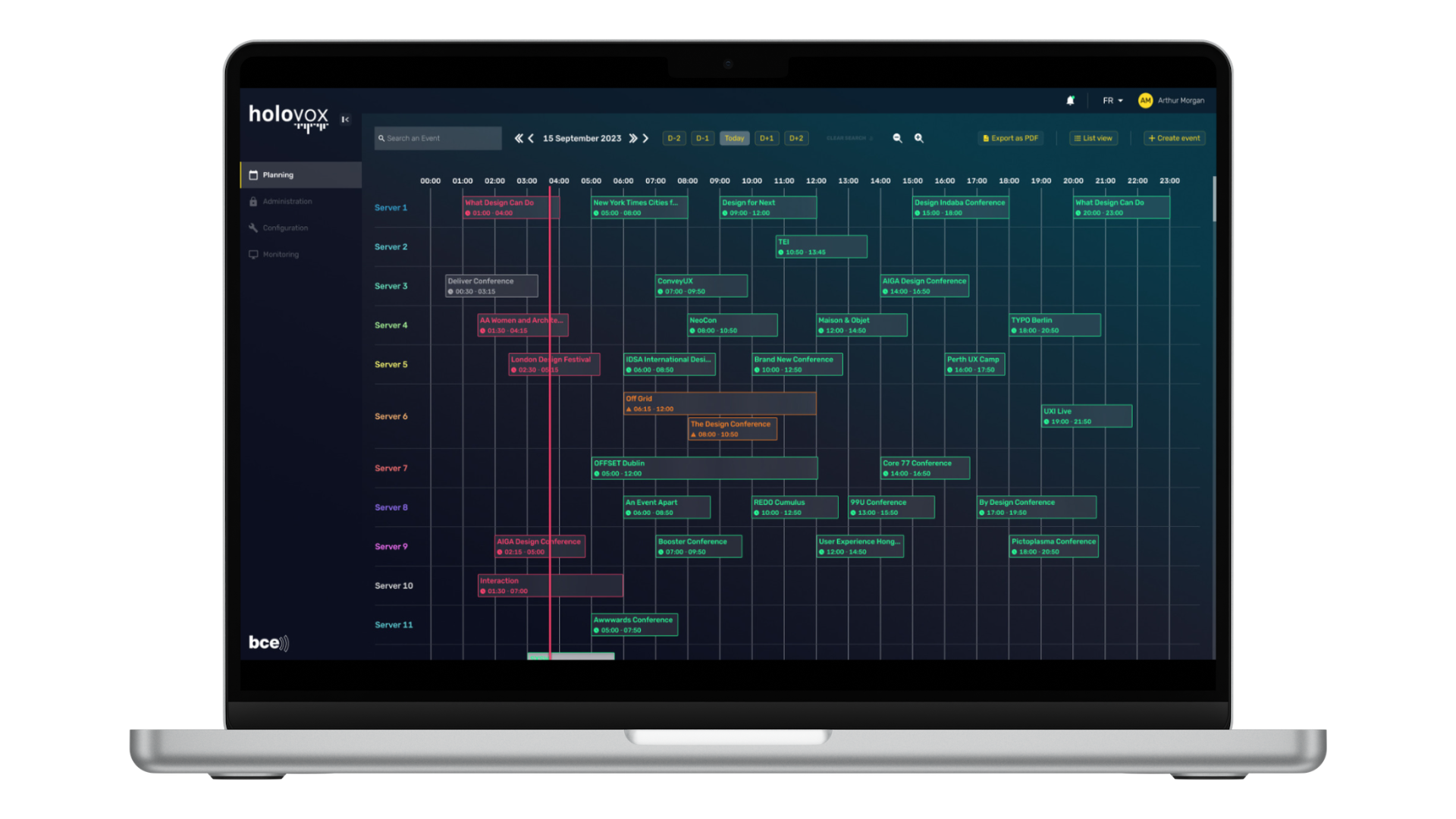
Task: Switch to List view
Action: [x=1093, y=138]
